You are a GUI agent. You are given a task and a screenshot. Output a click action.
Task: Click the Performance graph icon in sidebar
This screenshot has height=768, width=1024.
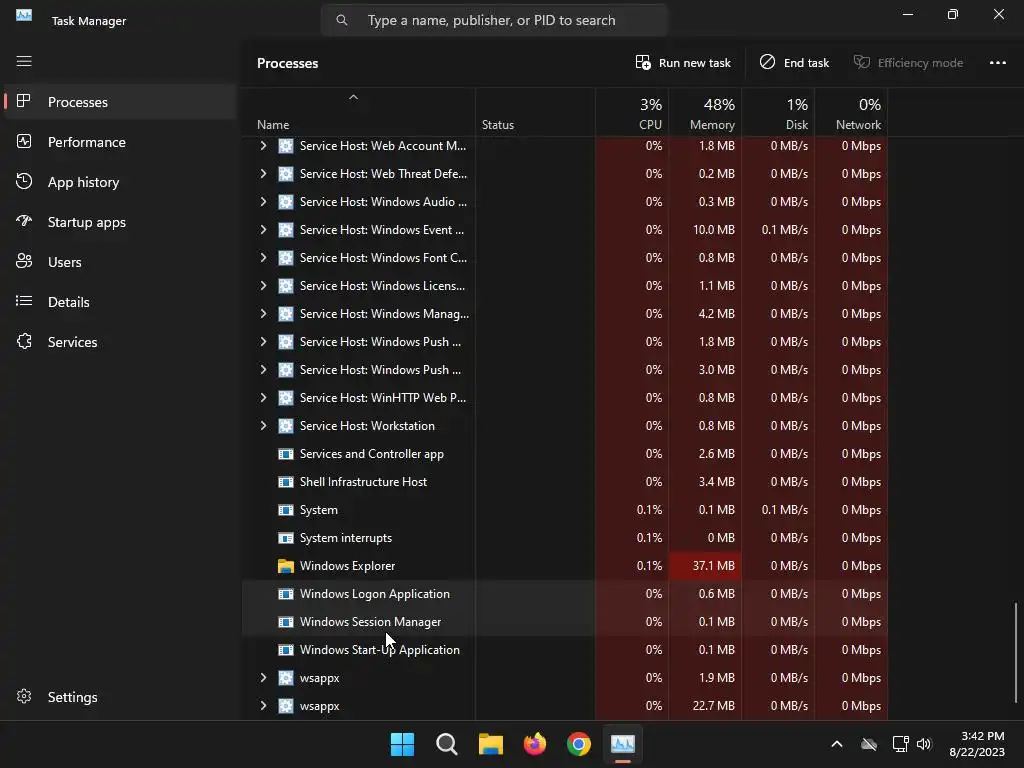(24, 141)
